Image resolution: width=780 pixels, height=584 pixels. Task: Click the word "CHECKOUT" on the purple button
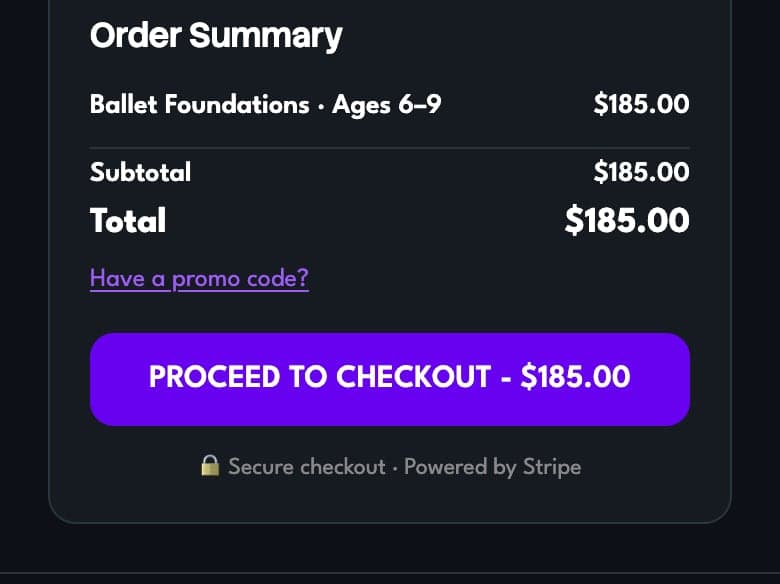tap(413, 377)
